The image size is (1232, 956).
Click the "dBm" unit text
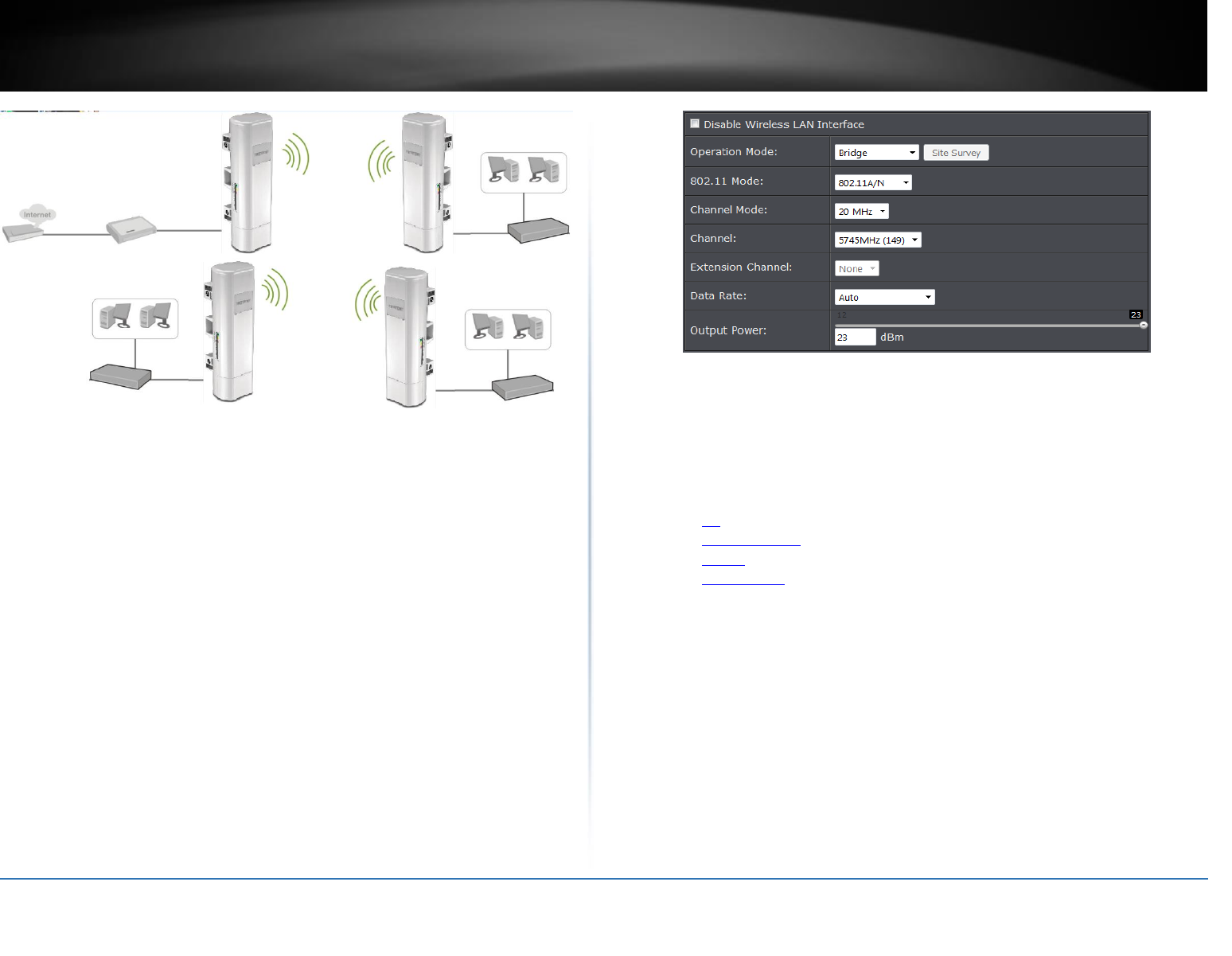(x=892, y=337)
